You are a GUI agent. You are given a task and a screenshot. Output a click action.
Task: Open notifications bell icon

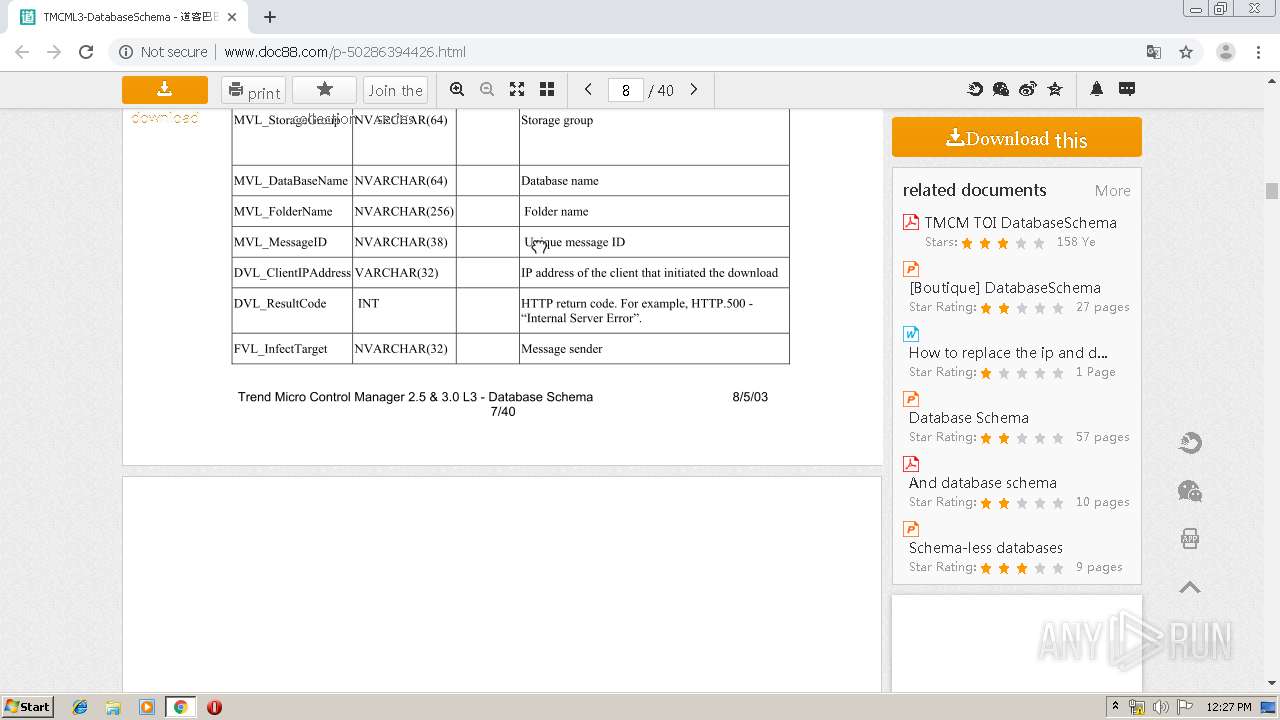click(1096, 89)
